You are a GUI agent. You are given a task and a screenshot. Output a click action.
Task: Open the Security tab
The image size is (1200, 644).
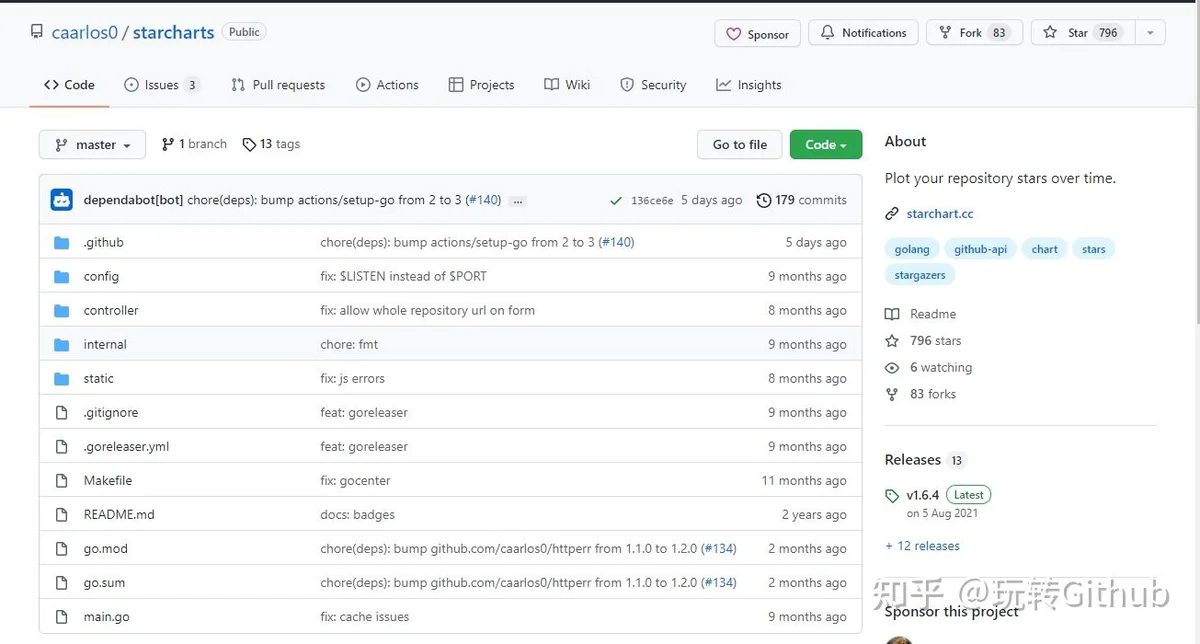coord(653,85)
